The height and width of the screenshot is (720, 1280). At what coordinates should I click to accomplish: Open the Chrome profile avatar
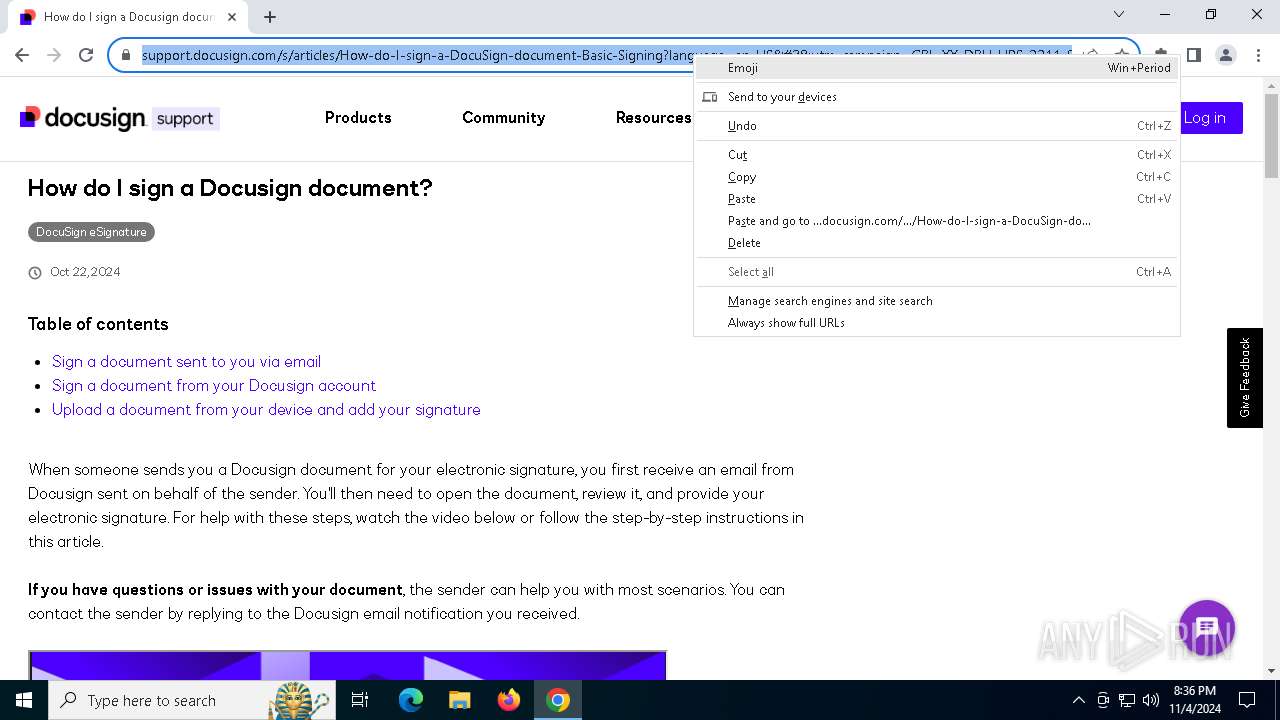pyautogui.click(x=1225, y=55)
